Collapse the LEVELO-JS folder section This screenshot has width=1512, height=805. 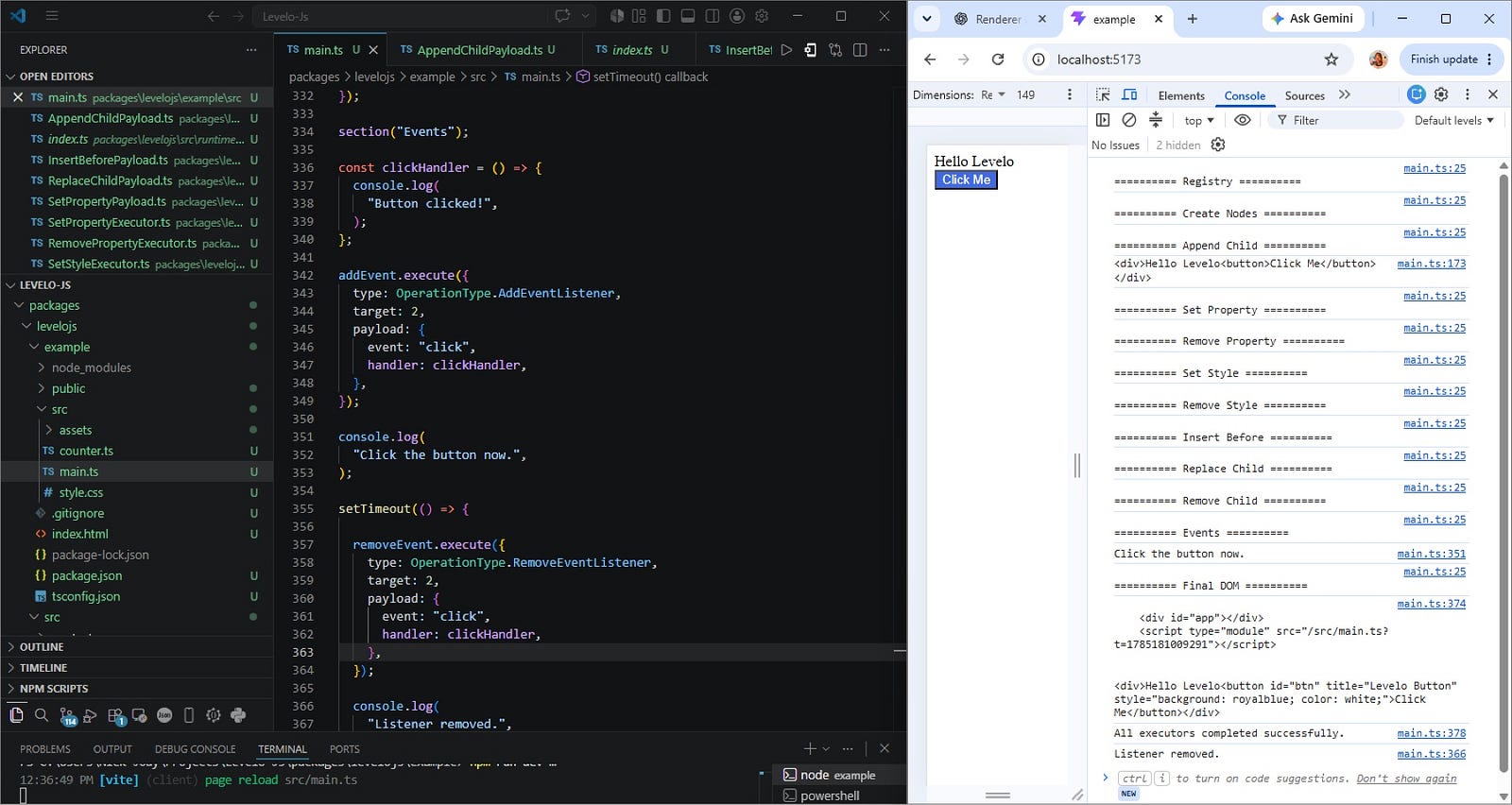(137, 285)
